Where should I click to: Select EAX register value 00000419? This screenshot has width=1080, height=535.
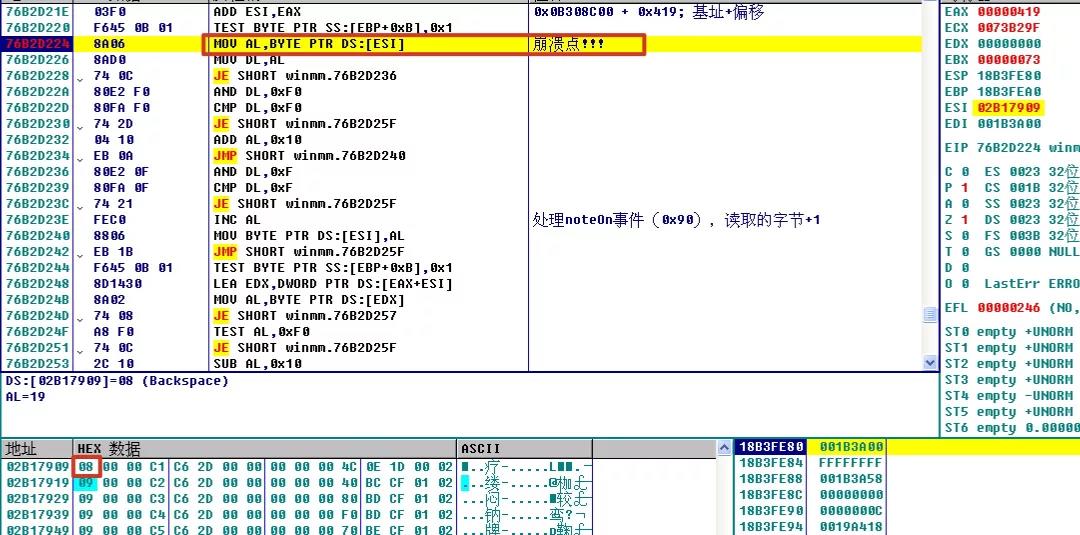1009,12
